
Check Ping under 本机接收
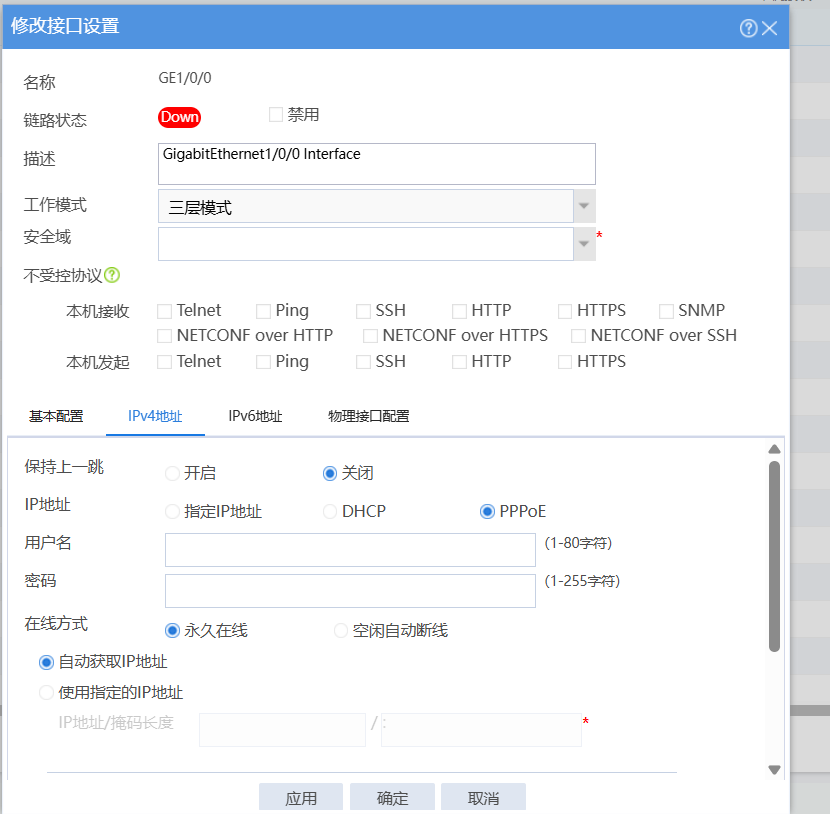(x=264, y=311)
